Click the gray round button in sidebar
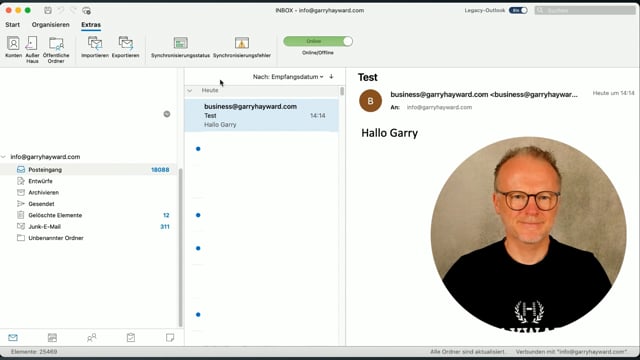This screenshot has height=360, width=640. coord(167,114)
